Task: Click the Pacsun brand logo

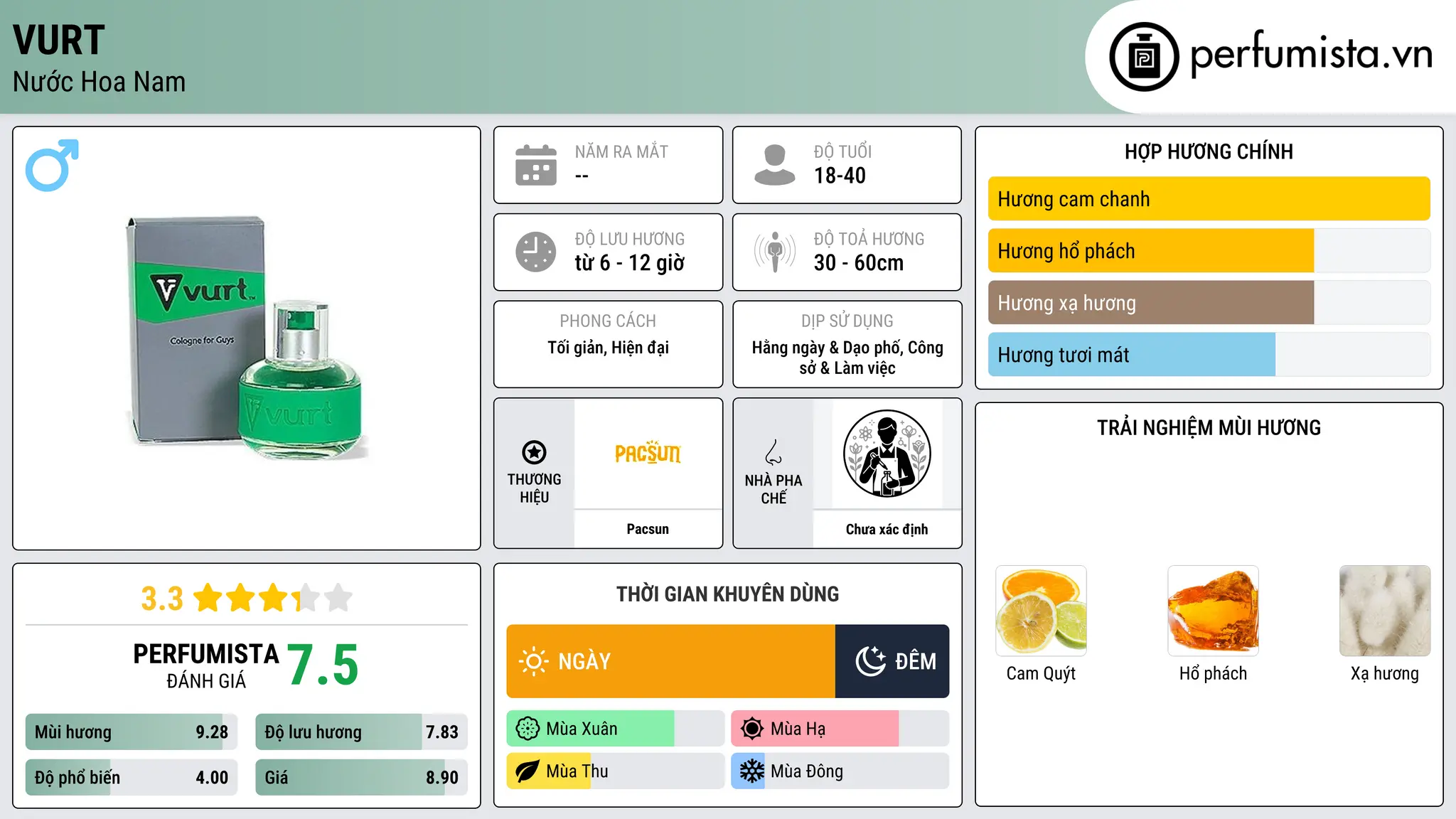Action: coord(648,454)
